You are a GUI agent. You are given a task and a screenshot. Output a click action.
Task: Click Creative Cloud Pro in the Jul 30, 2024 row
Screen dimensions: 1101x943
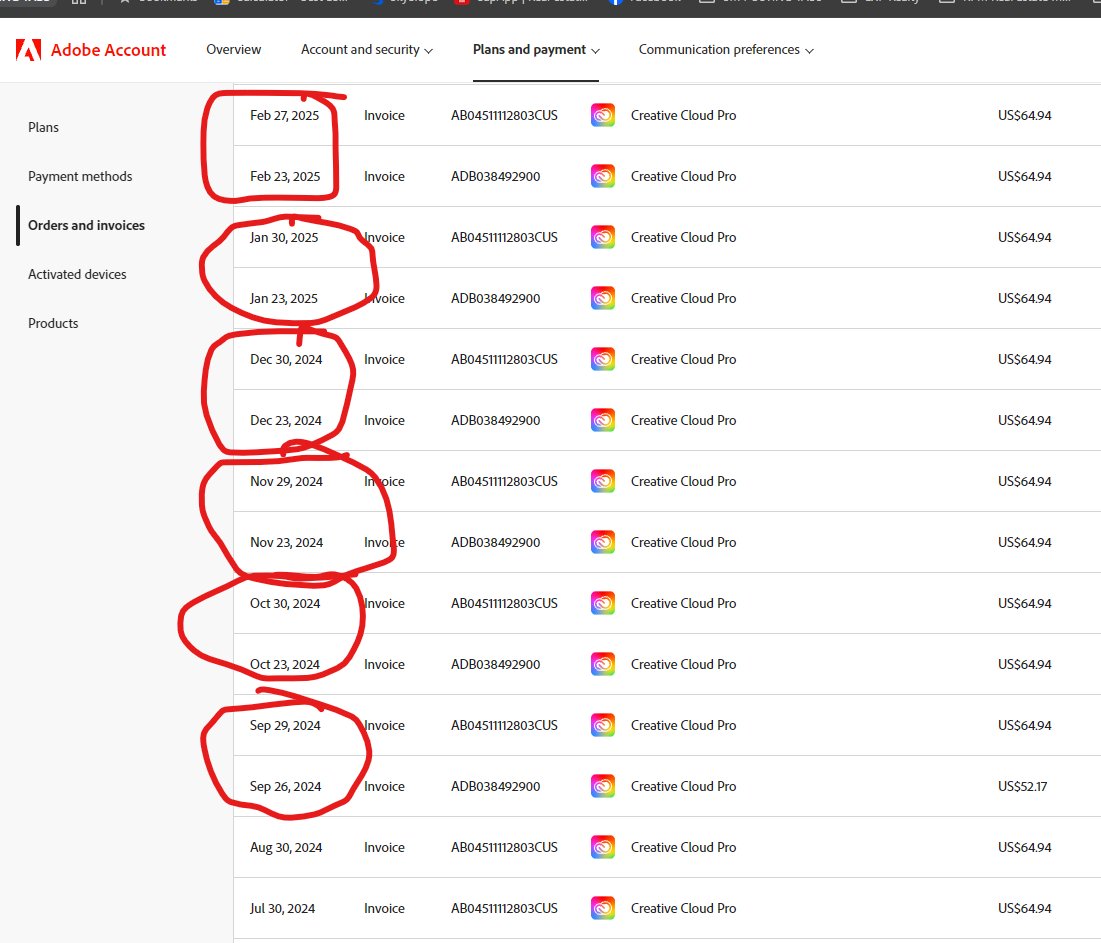click(683, 909)
